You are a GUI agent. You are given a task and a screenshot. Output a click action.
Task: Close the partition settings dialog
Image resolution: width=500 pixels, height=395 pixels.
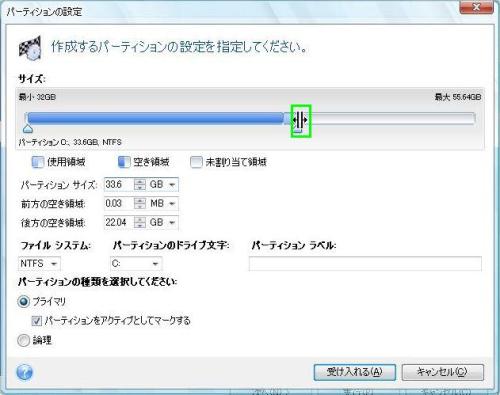click(476, 7)
